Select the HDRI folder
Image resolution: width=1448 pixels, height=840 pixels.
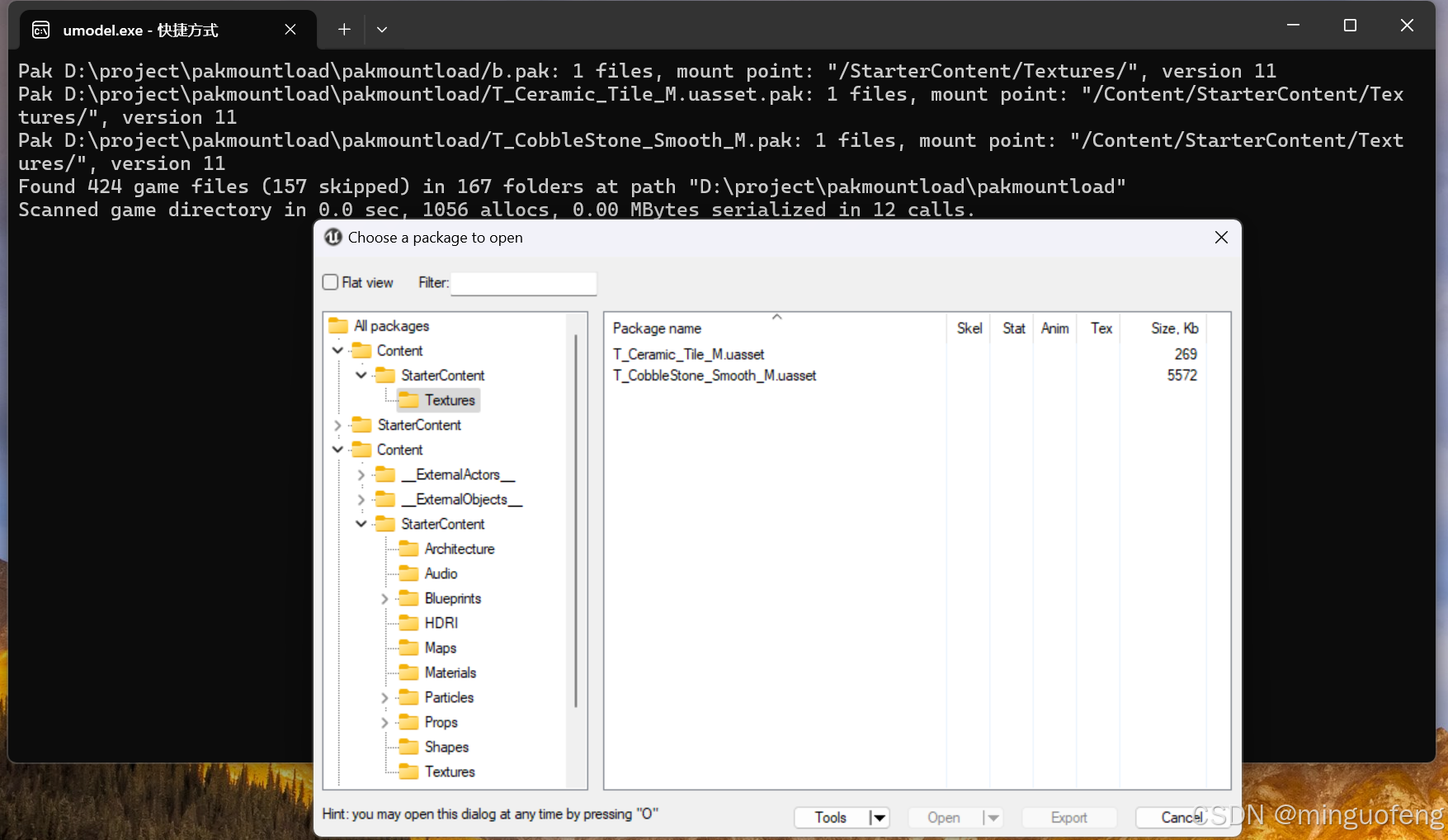(441, 623)
